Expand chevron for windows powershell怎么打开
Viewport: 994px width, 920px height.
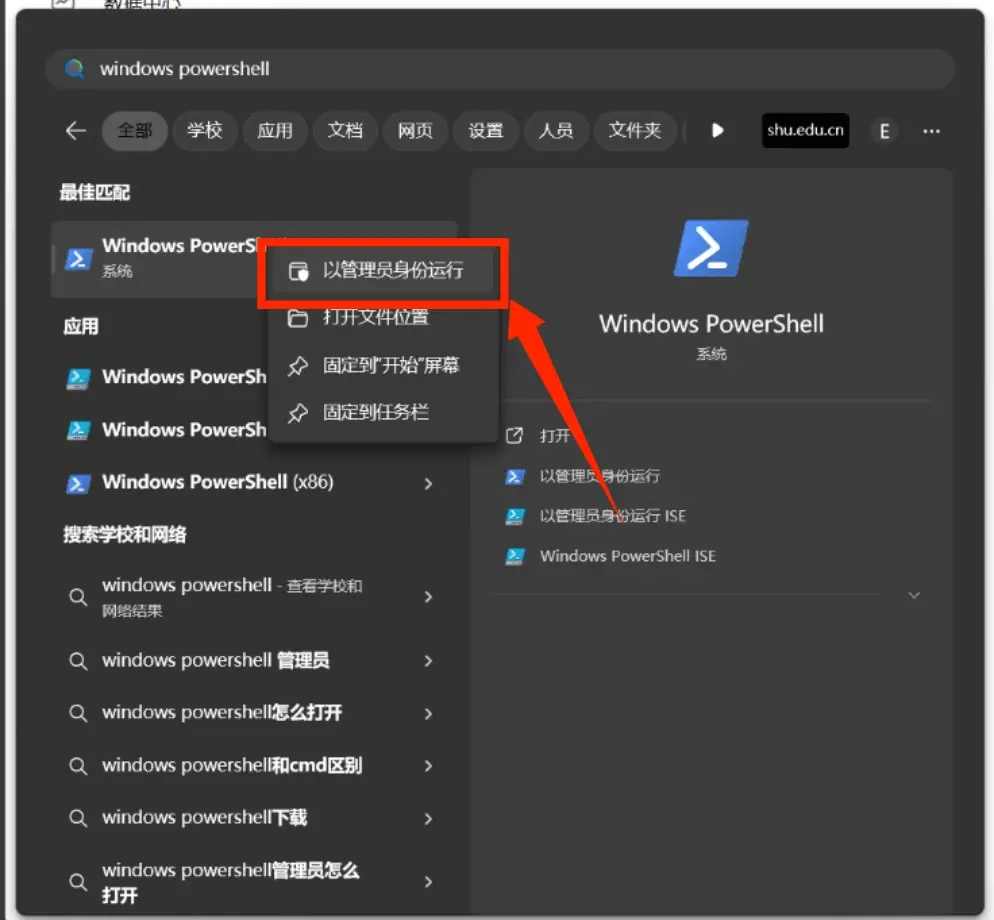tap(429, 714)
